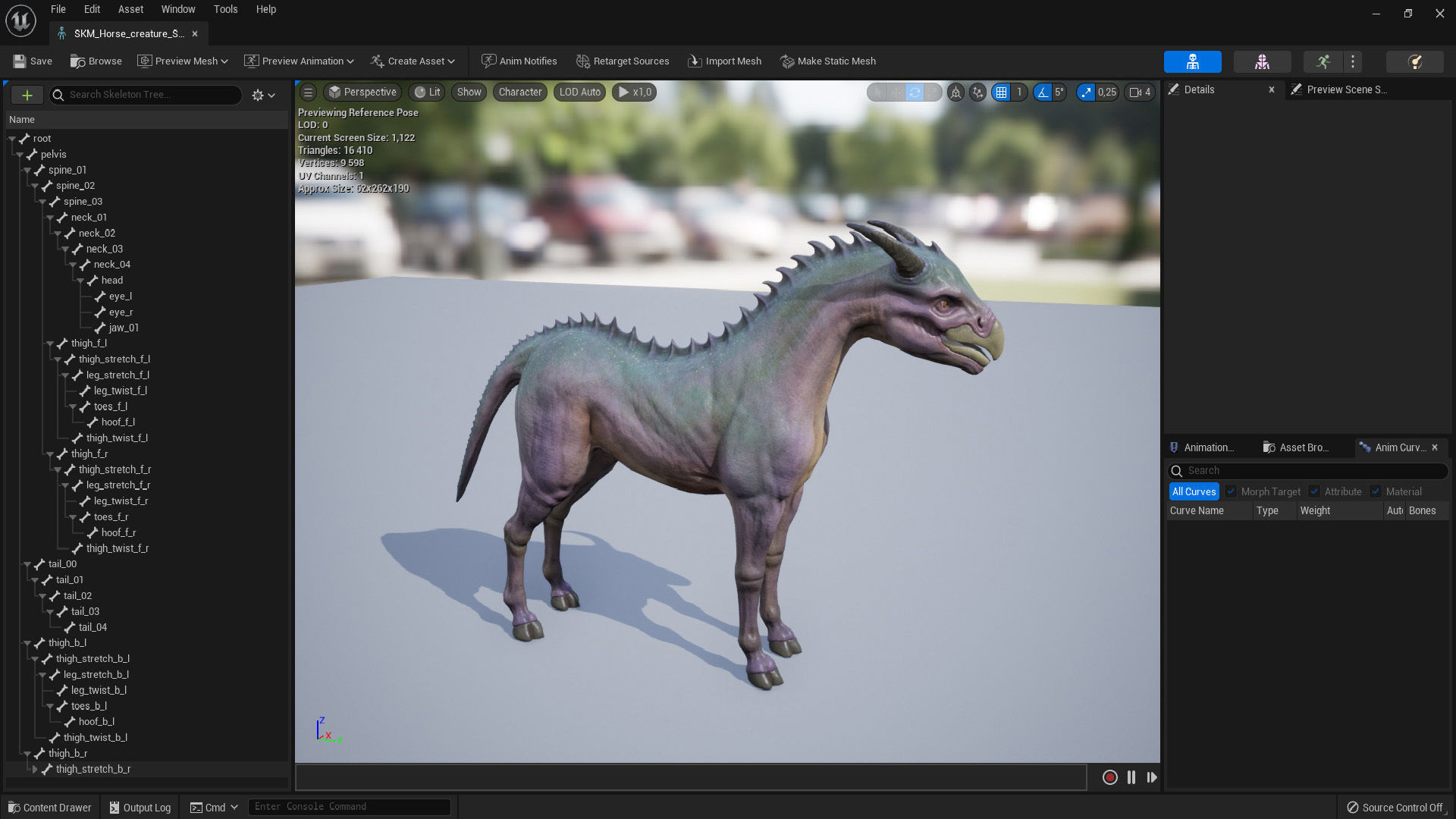Open the Content Drawer

coord(49,807)
